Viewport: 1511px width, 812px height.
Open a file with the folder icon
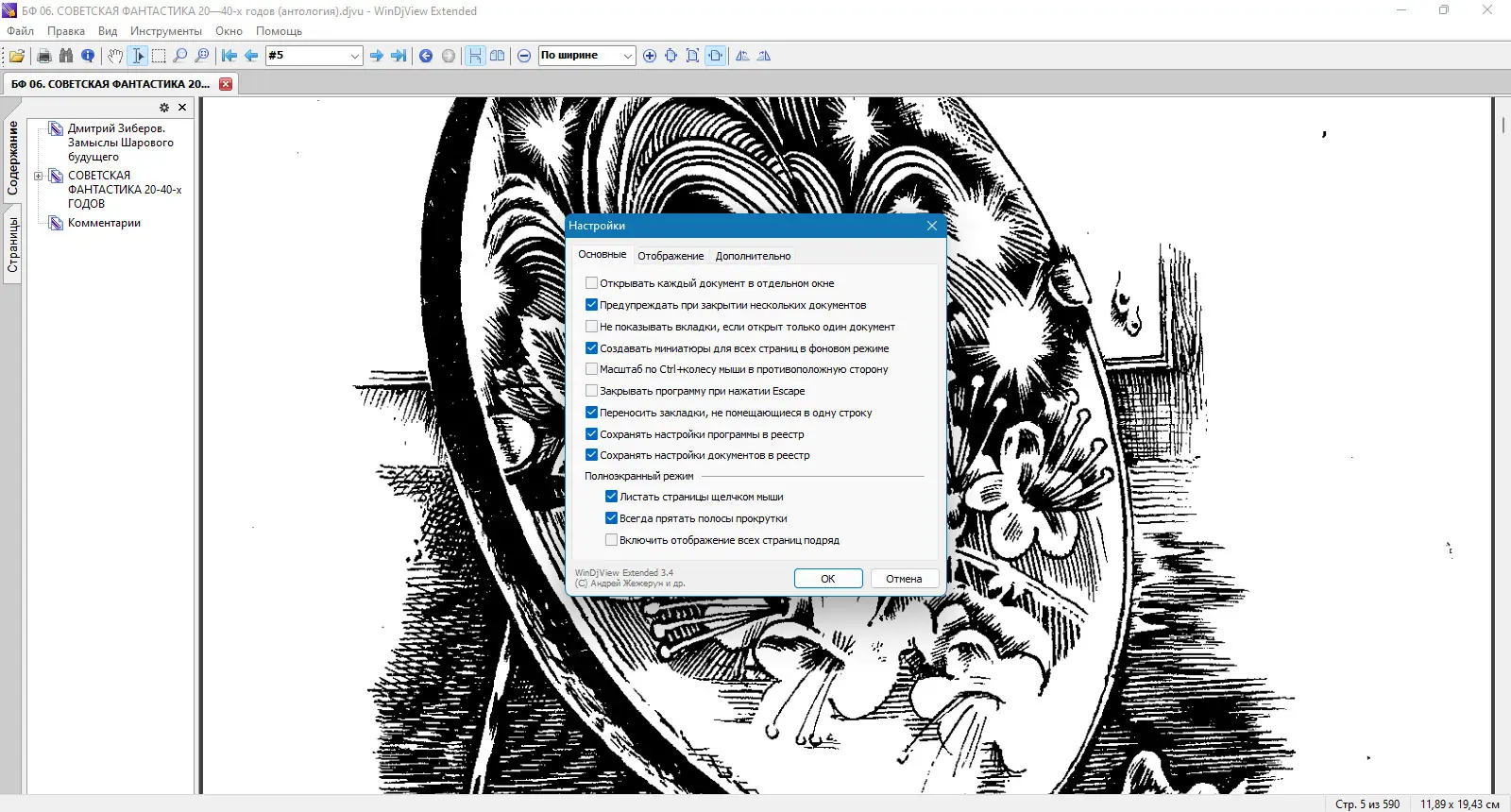(17, 56)
